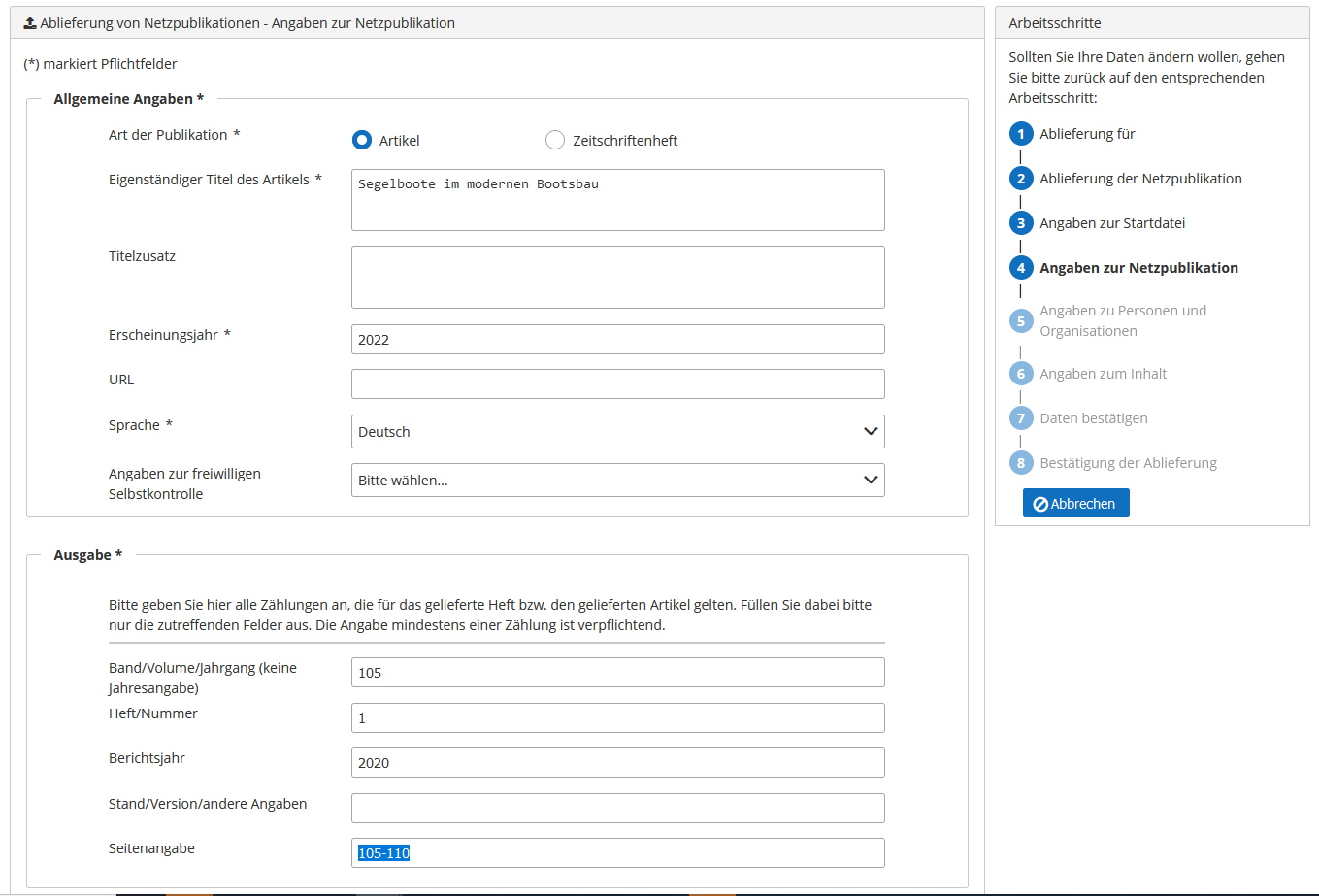Click the Abbrechen button

pyautogui.click(x=1075, y=503)
